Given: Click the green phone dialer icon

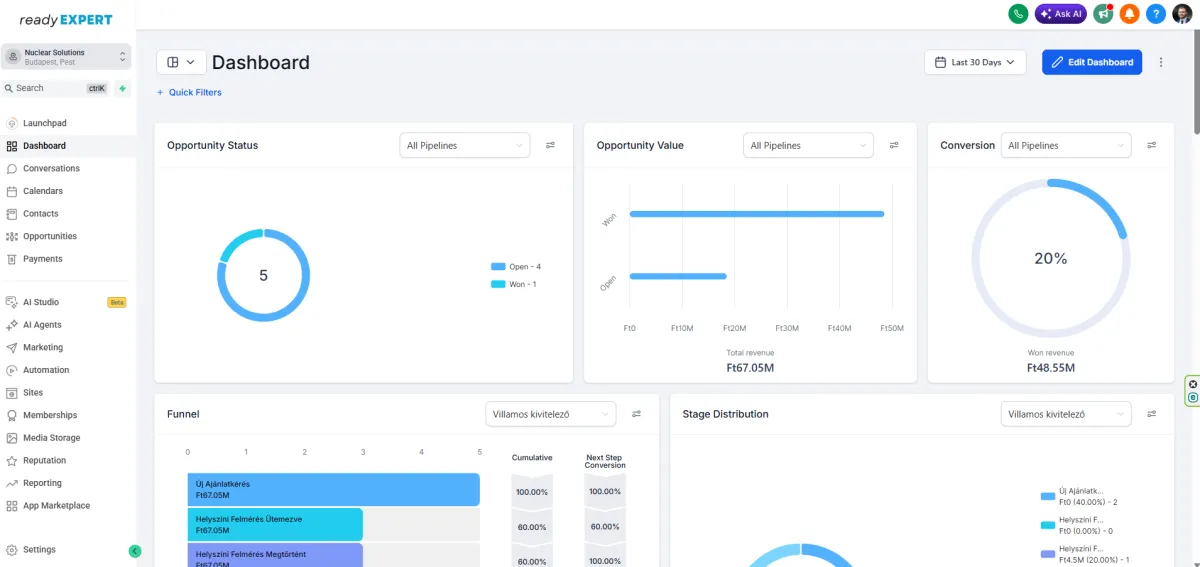Looking at the screenshot, I should [1018, 14].
